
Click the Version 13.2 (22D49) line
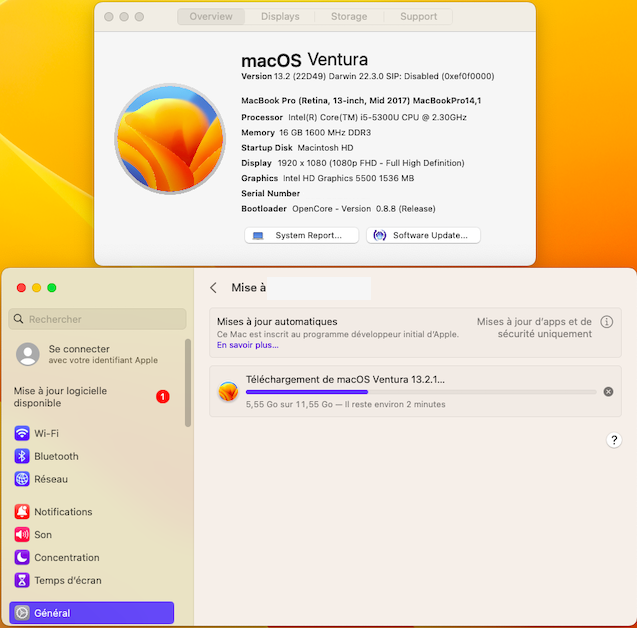pyautogui.click(x=368, y=76)
